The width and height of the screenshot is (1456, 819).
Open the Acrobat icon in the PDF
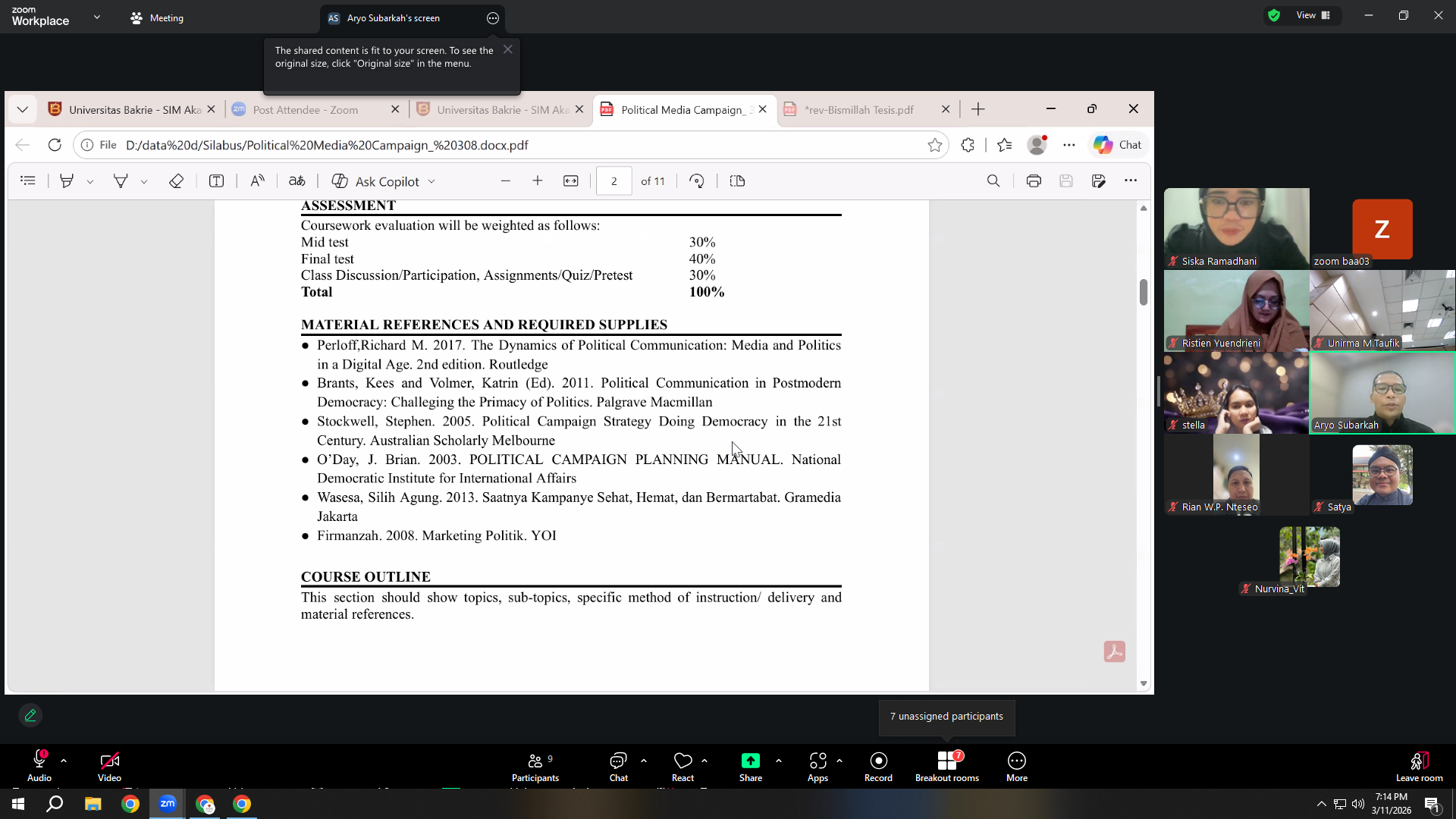pos(1115,652)
